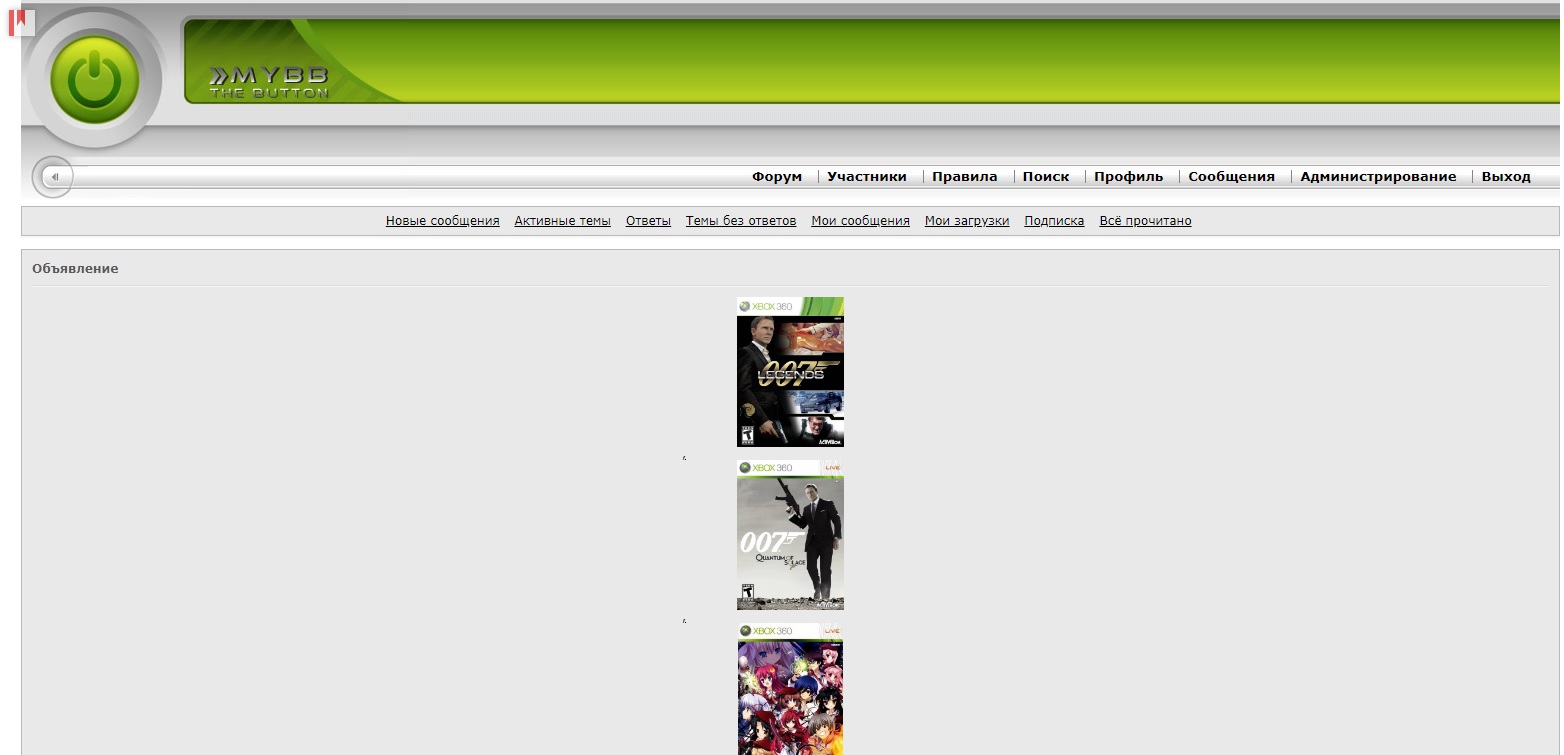Show Темы без ответов
The width and height of the screenshot is (1564, 755).
click(741, 221)
